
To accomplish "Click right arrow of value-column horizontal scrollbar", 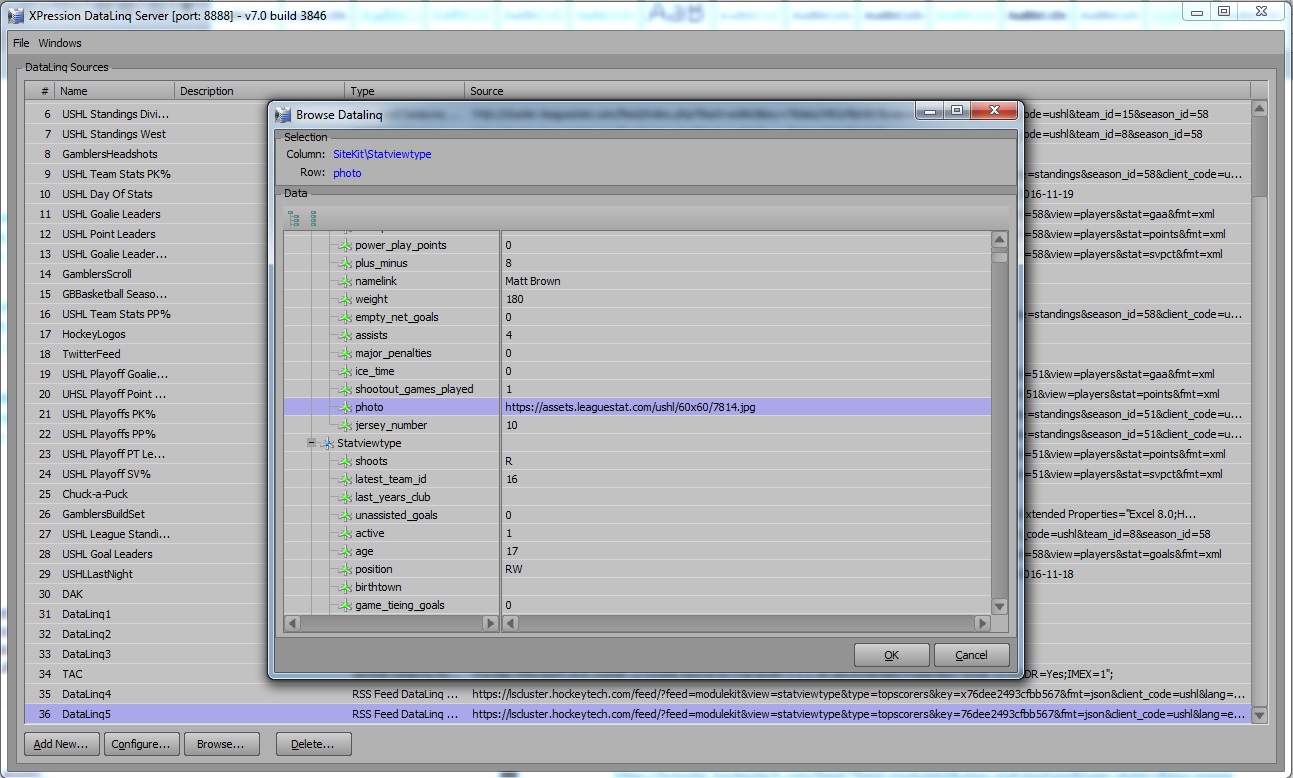I will tap(982, 623).
